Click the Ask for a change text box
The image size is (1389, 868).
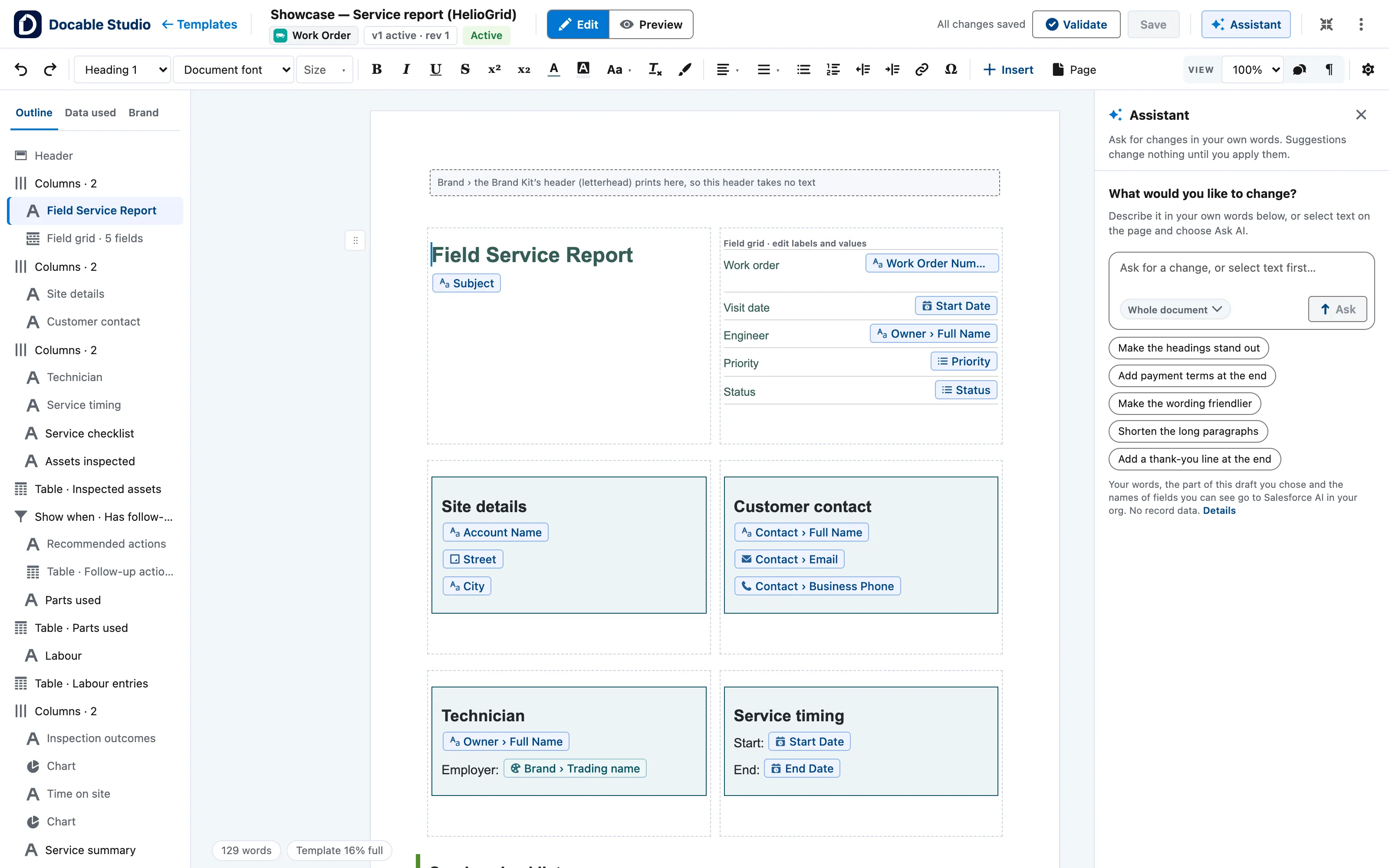(1241, 268)
